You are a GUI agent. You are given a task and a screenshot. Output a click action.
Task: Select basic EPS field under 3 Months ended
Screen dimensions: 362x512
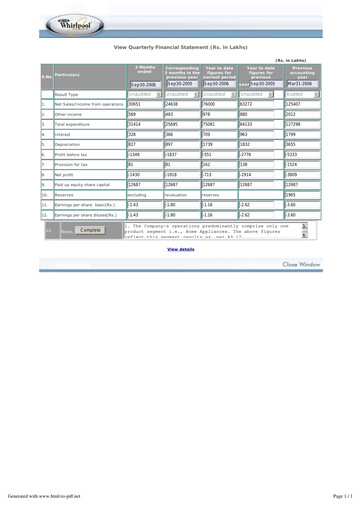(x=145, y=205)
